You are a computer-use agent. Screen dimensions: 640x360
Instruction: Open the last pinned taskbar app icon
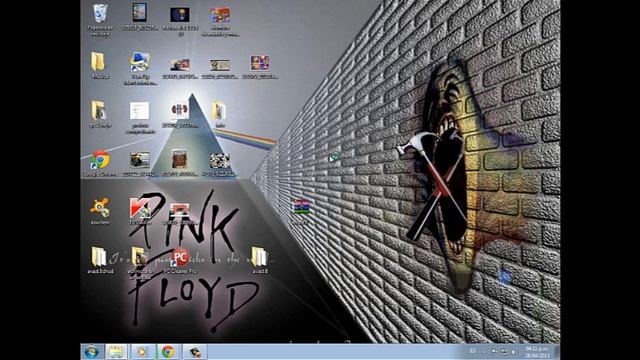point(194,351)
